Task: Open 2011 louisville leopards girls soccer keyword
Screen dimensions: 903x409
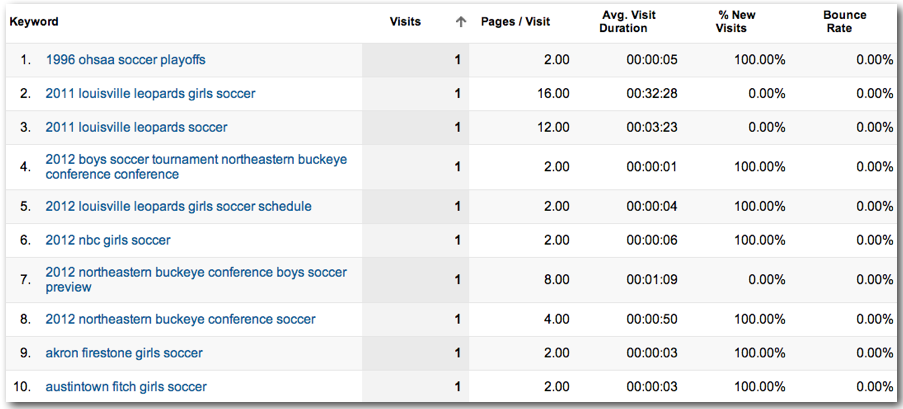Action: [x=150, y=93]
